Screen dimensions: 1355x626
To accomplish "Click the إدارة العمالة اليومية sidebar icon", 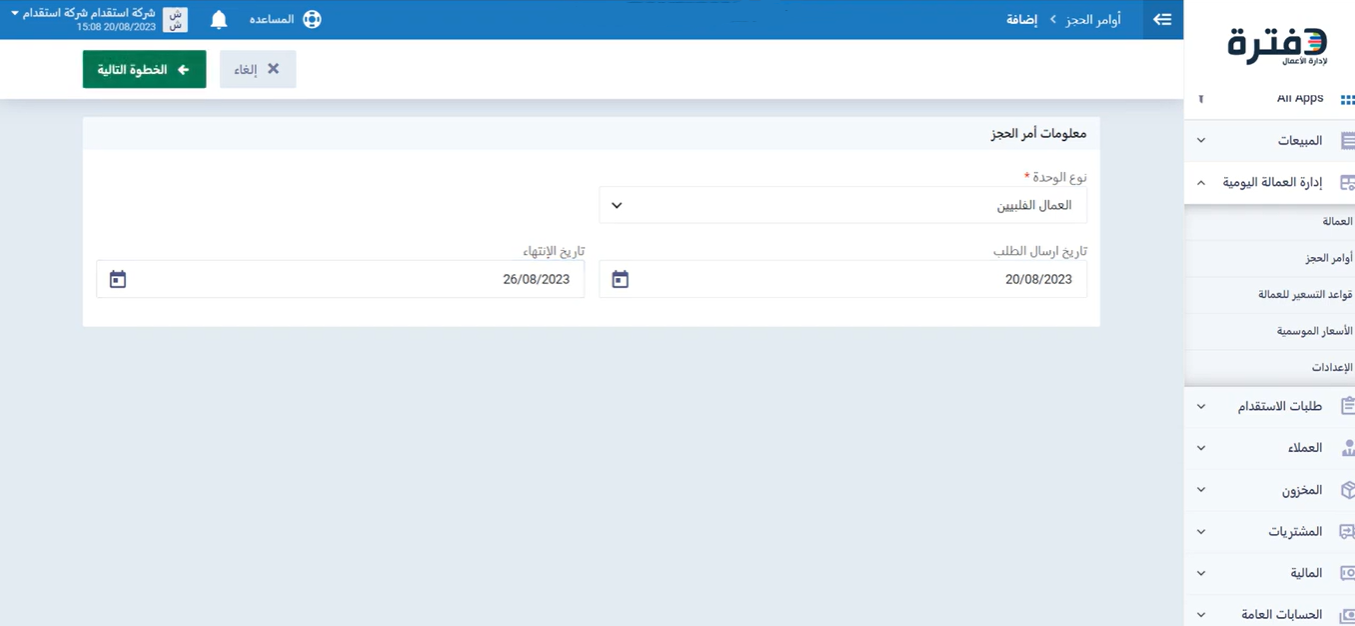I will 1347,183.
